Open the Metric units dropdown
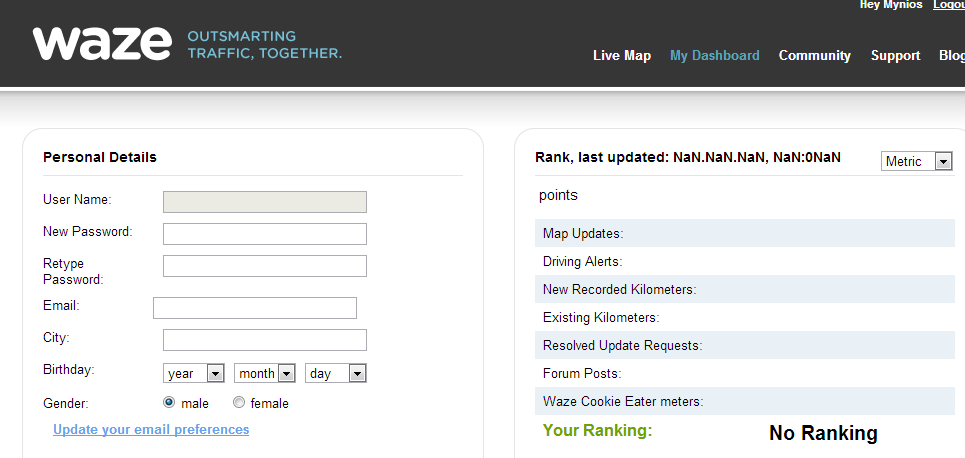Image resolution: width=965 pixels, height=458 pixels. pos(916,161)
